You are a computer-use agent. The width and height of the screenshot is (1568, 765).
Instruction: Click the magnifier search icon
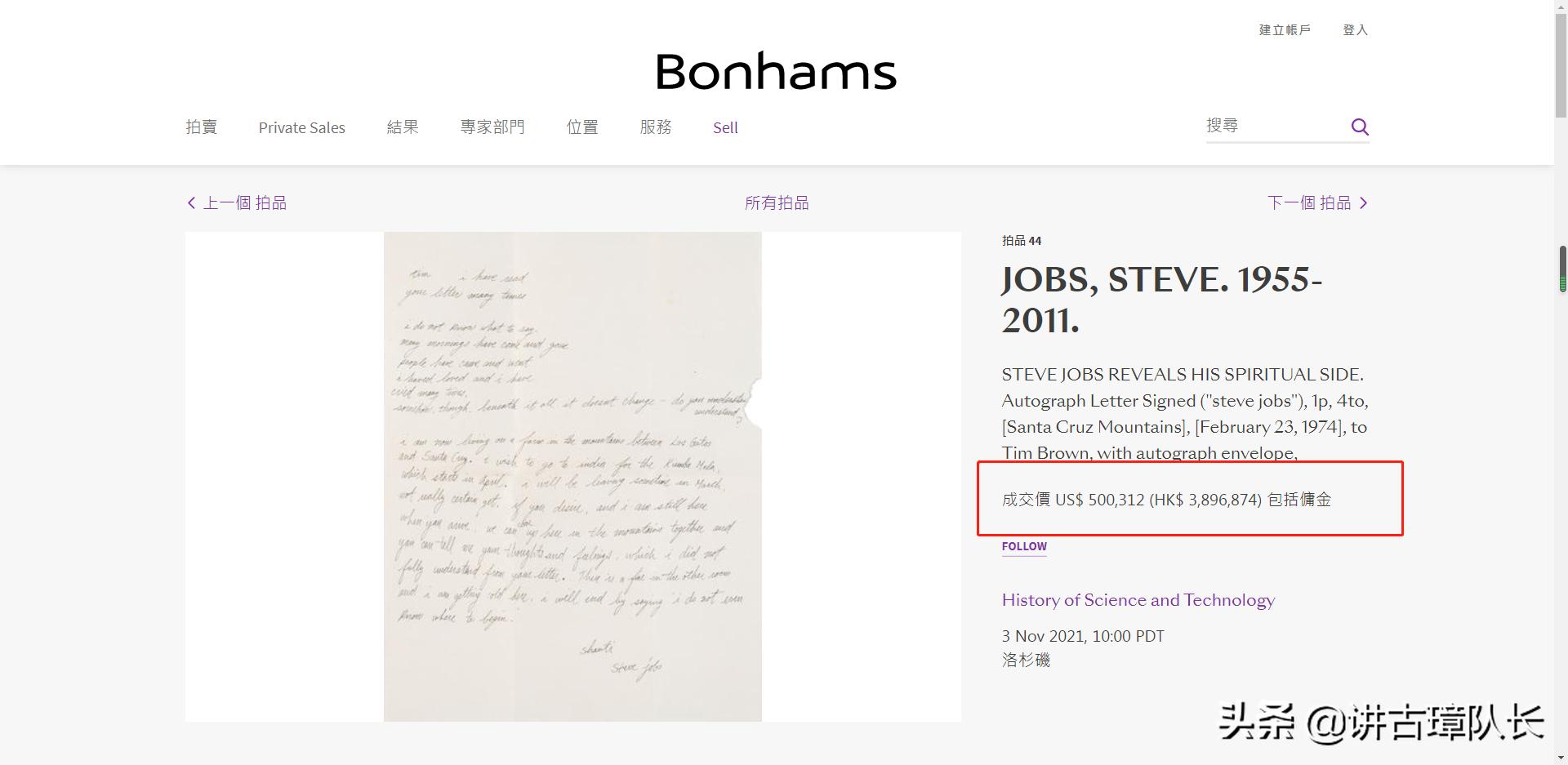tap(1360, 127)
